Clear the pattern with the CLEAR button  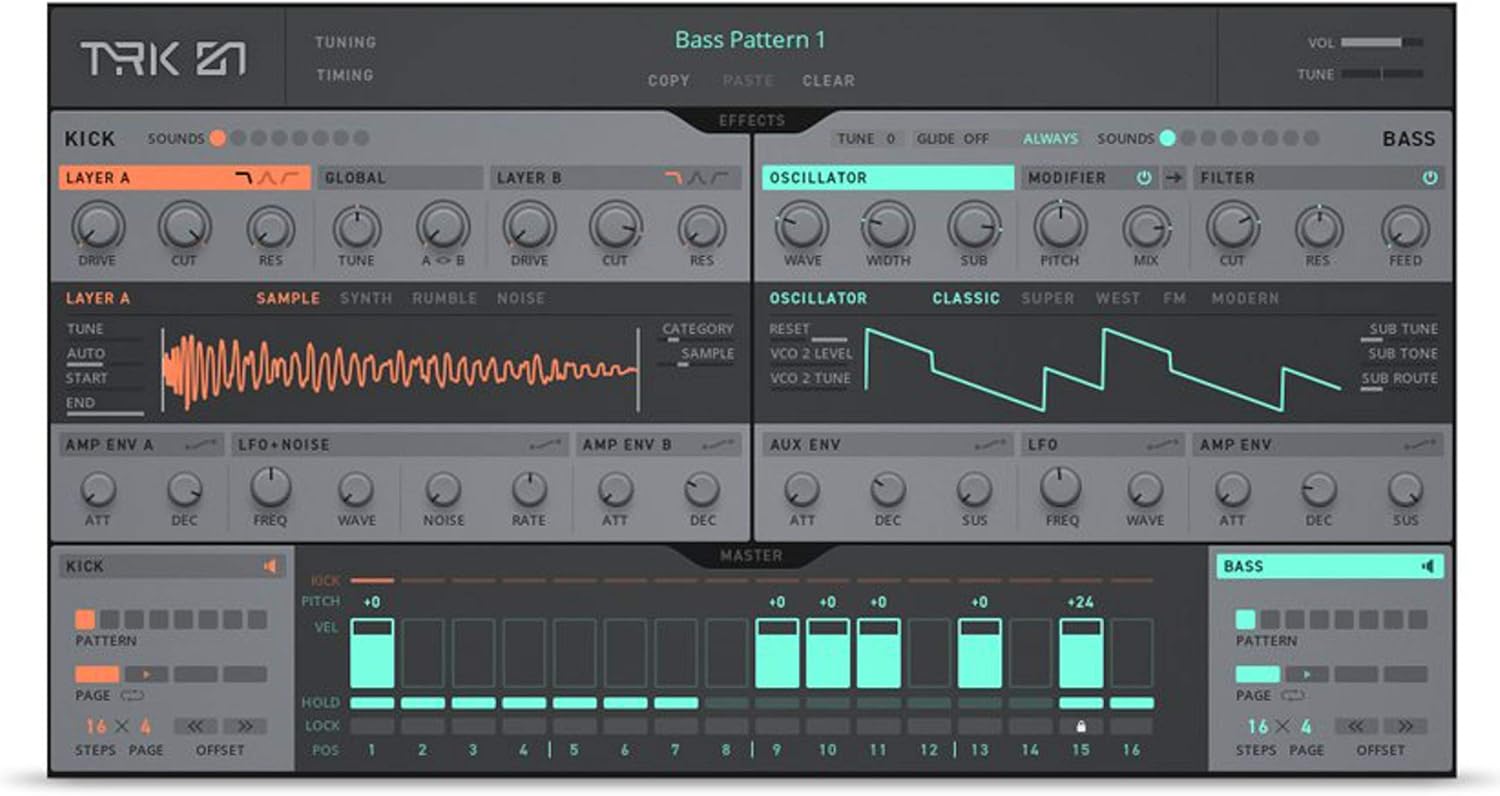point(828,80)
